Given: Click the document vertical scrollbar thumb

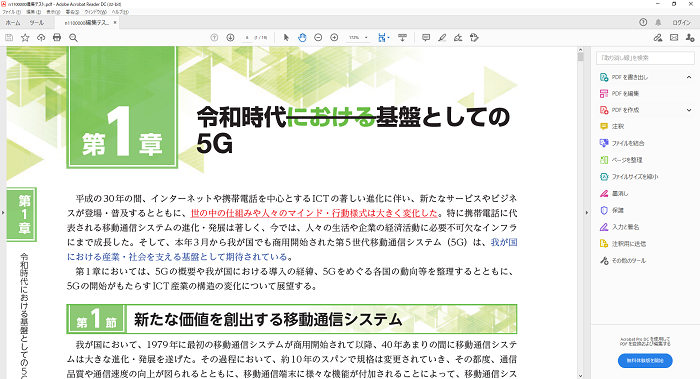Looking at the screenshot, I should point(580,56).
